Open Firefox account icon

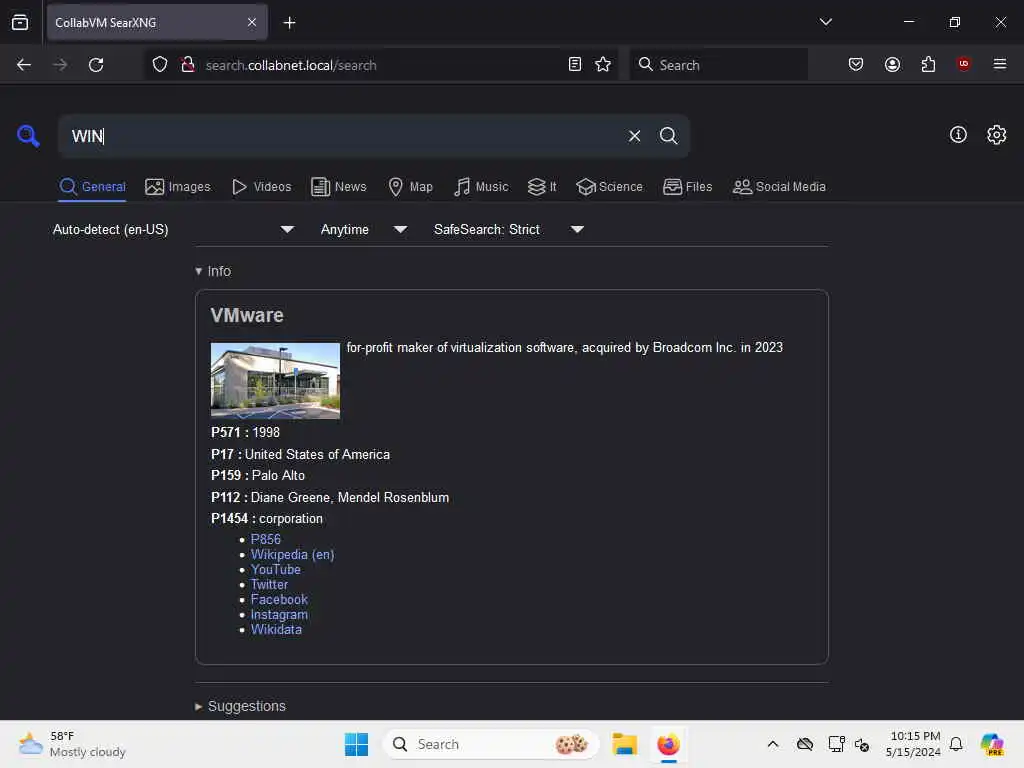coord(892,64)
